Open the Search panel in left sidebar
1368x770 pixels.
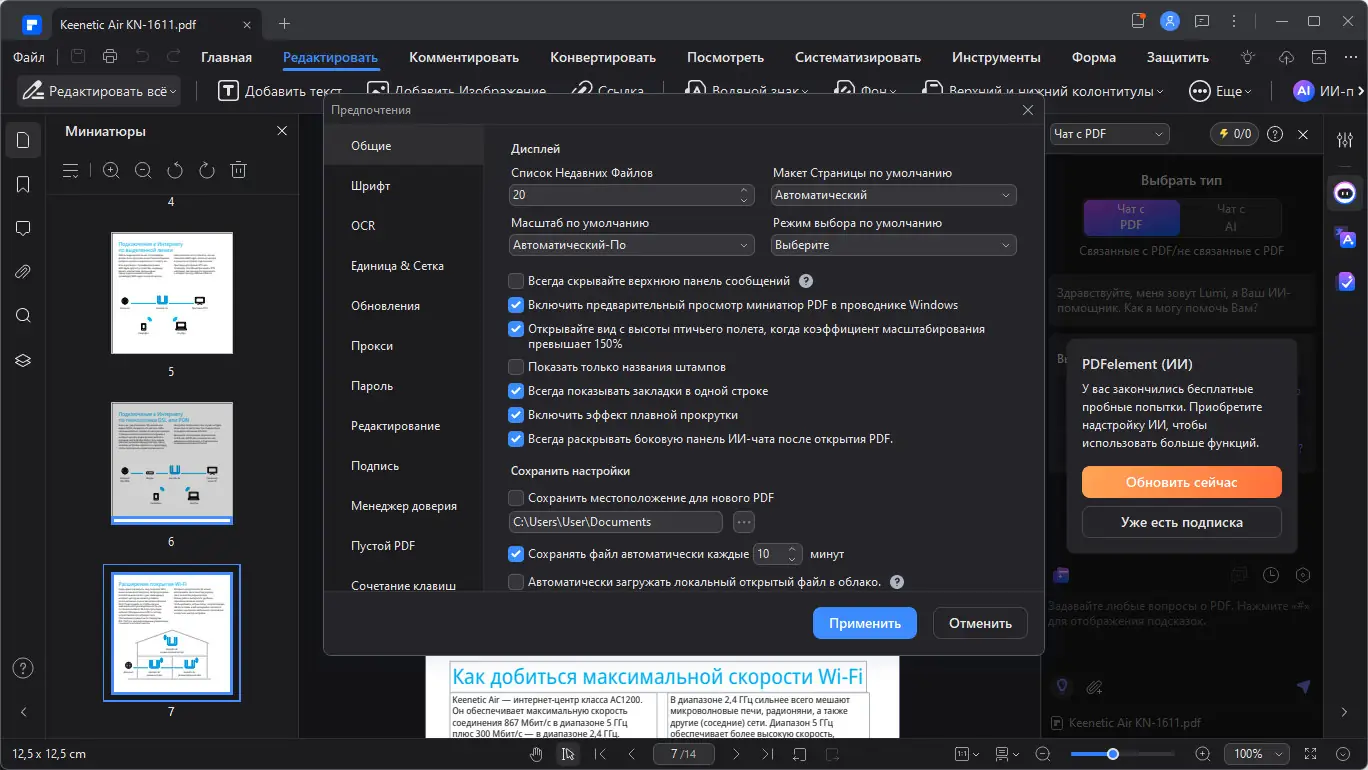pos(23,316)
